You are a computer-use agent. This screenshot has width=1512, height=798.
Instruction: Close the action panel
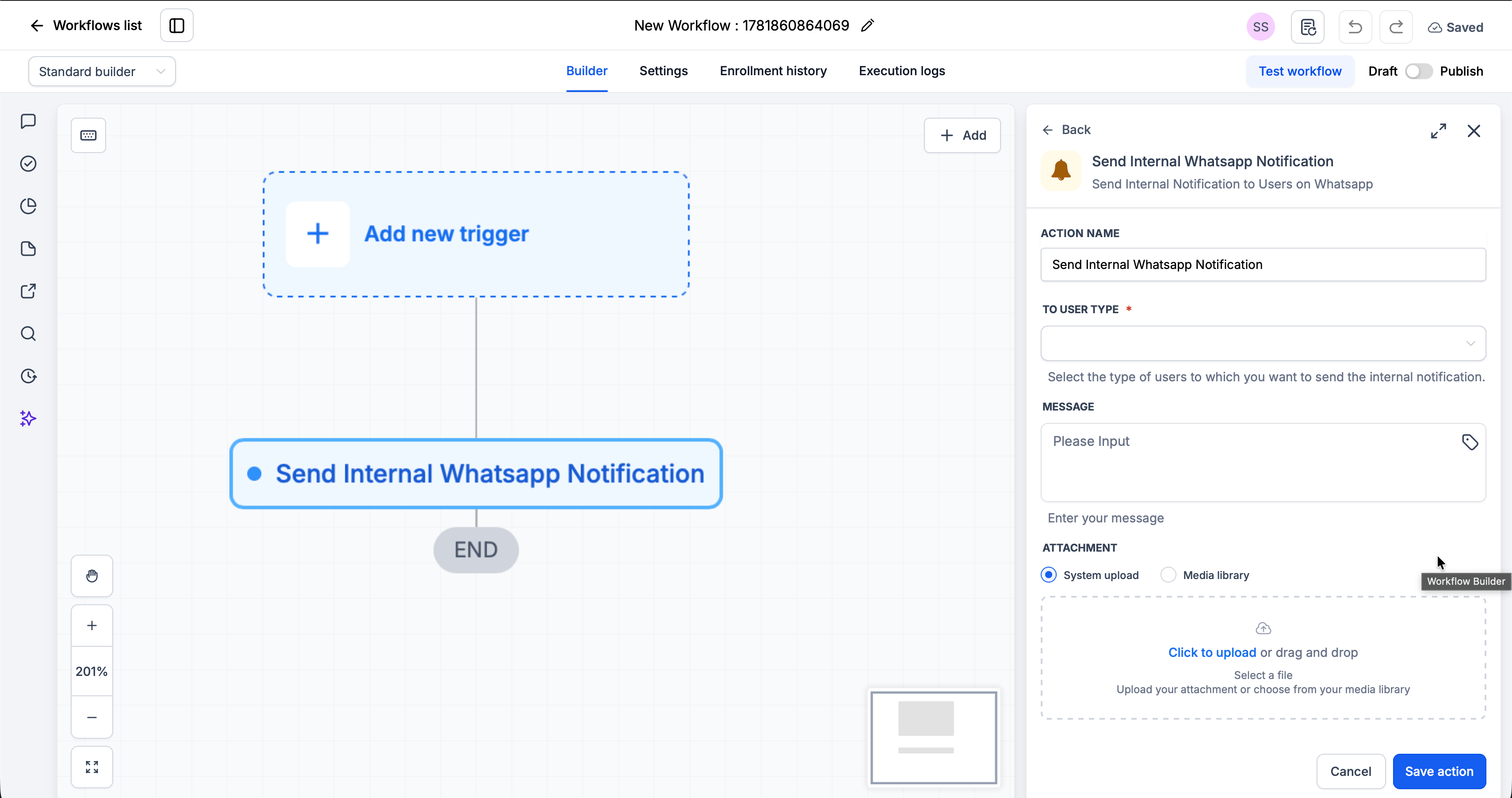[1474, 131]
